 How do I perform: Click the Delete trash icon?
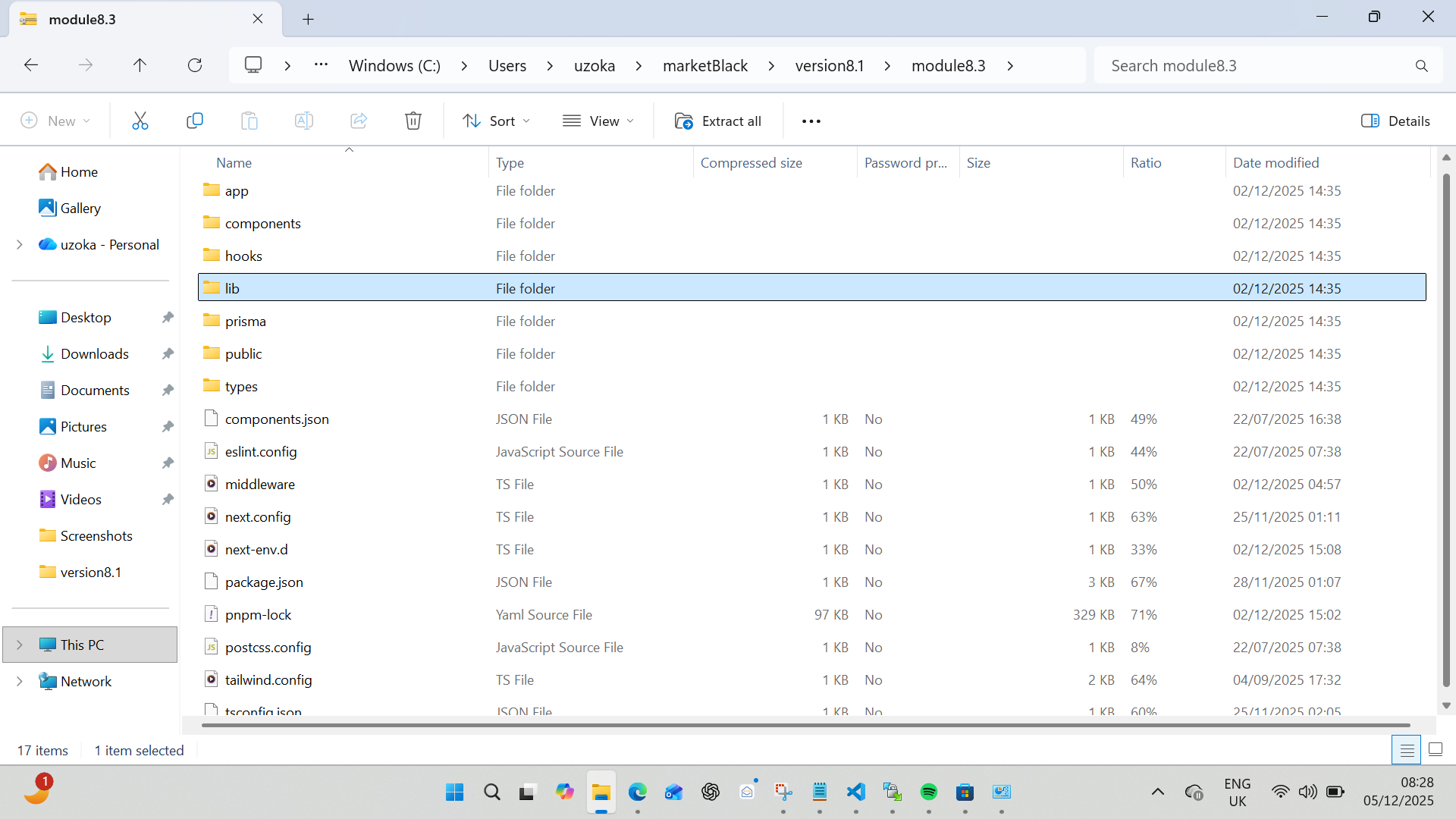point(413,121)
